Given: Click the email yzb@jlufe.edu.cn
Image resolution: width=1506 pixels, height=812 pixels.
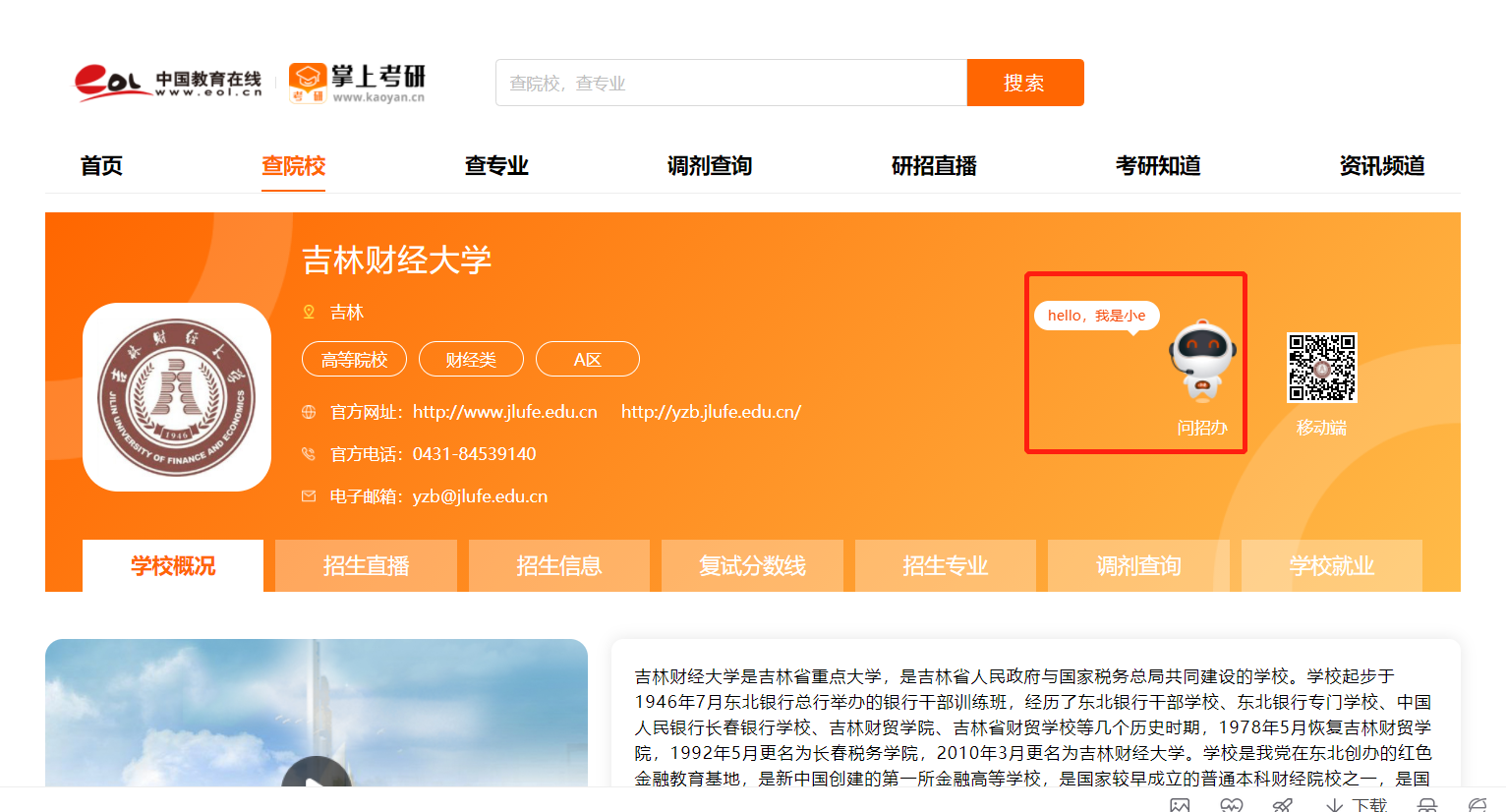Looking at the screenshot, I should pyautogui.click(x=480, y=496).
